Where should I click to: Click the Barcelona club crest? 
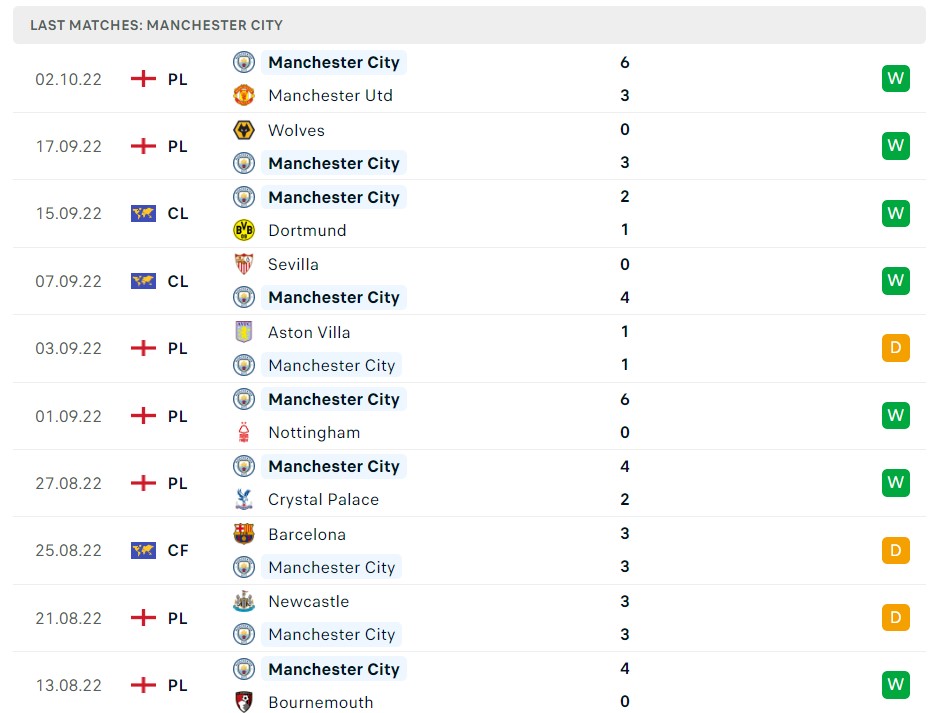[x=243, y=534]
